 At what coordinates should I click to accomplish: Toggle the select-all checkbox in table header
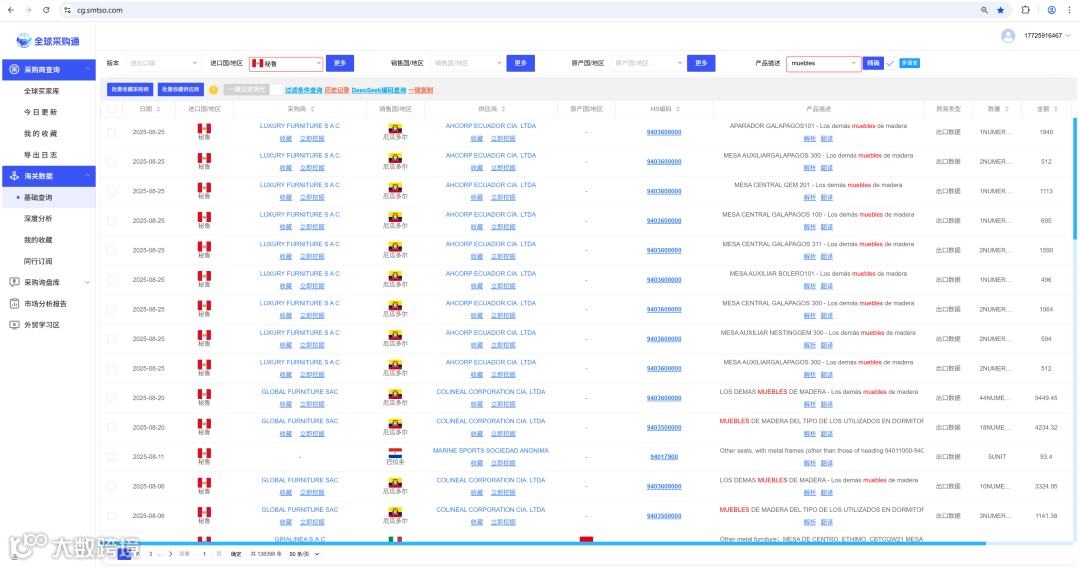(x=112, y=109)
